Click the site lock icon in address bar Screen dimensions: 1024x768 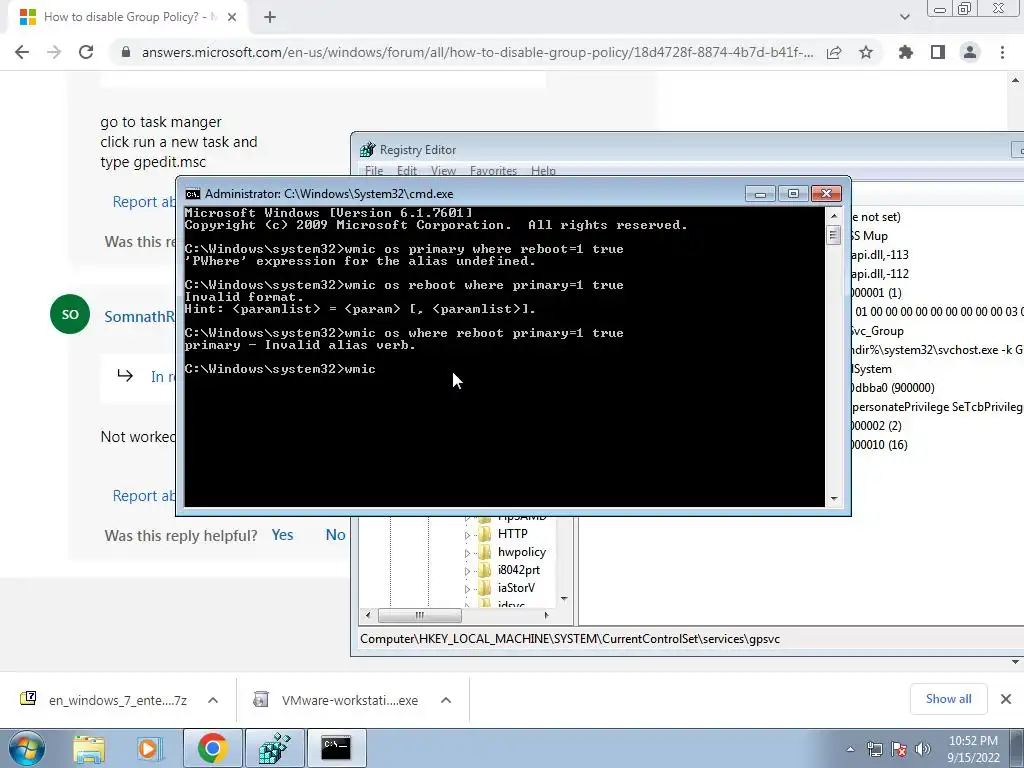(126, 52)
